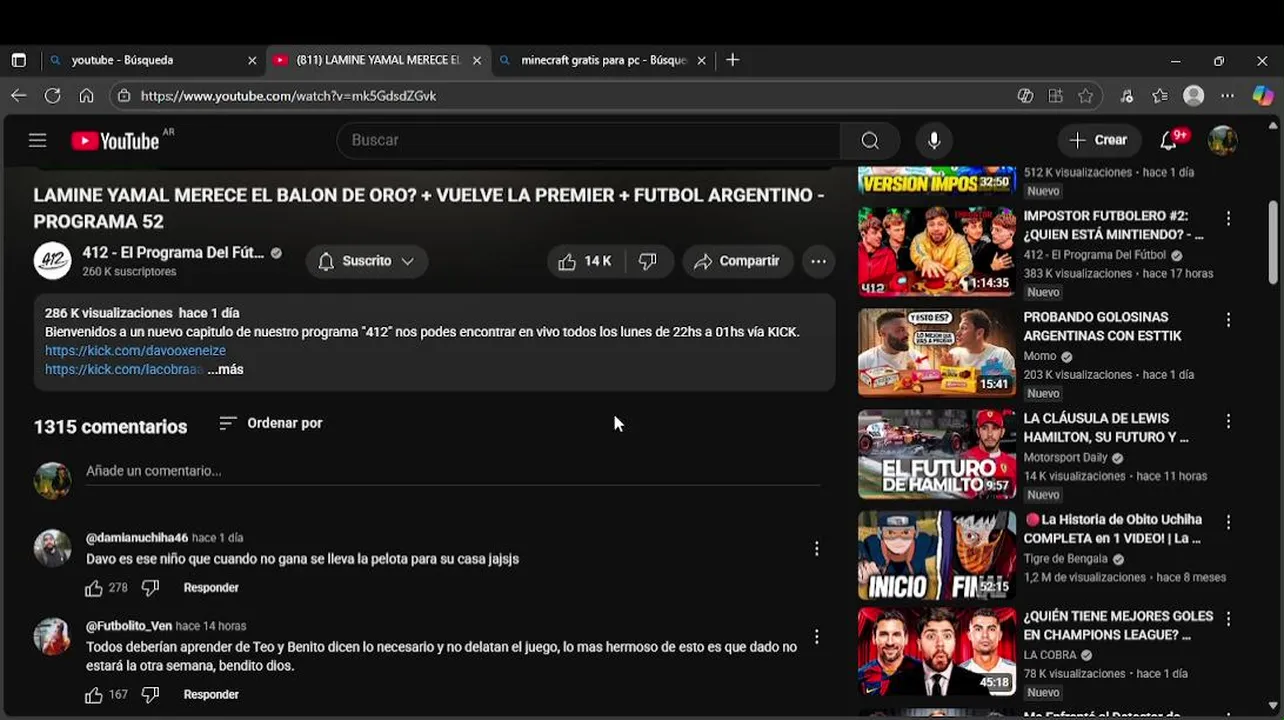Image resolution: width=1284 pixels, height=720 pixels.
Task: Open the Copilot sidebar icon
Action: pos(1263,96)
